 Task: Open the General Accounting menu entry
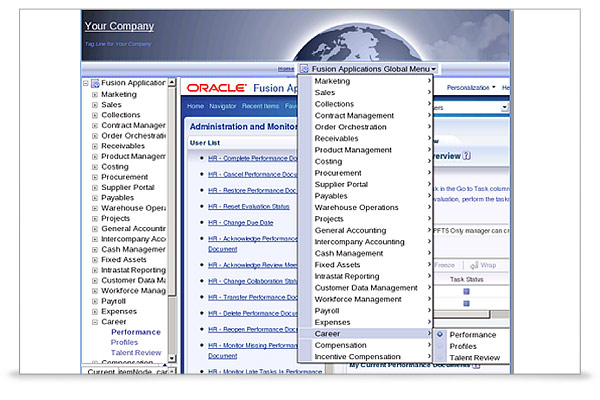pyautogui.click(x=365, y=230)
